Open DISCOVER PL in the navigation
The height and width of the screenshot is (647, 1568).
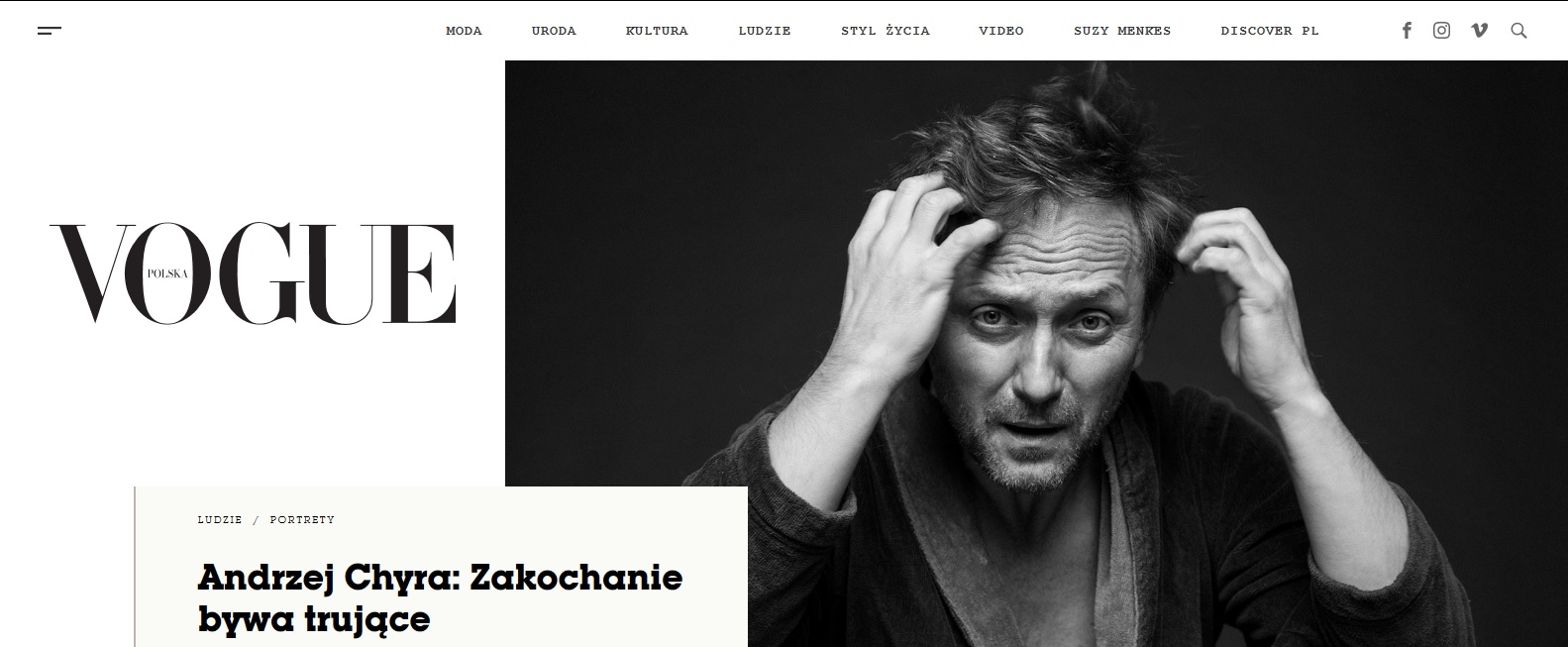tap(1270, 31)
